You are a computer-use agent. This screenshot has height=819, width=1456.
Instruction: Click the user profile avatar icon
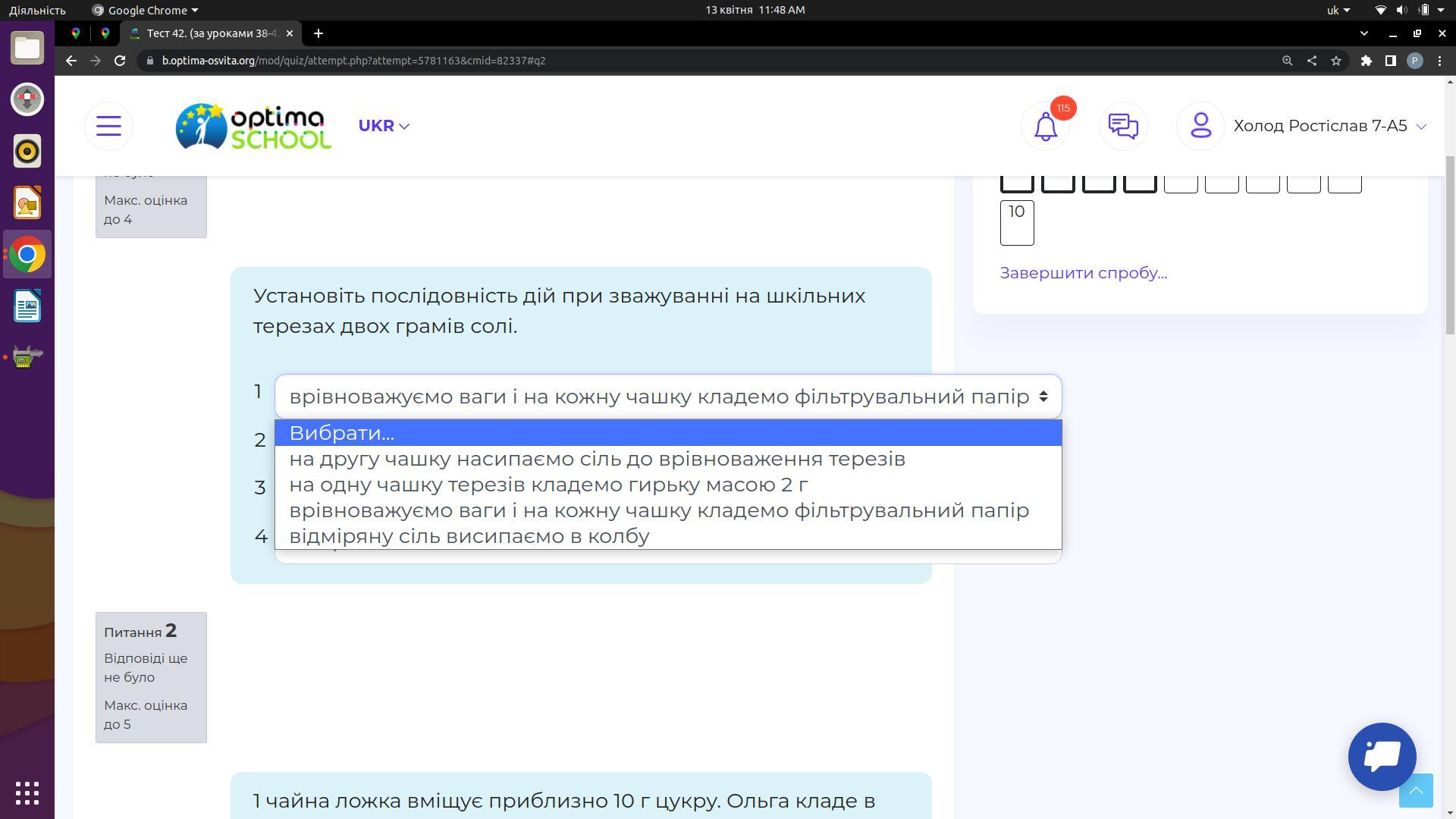click(1200, 126)
